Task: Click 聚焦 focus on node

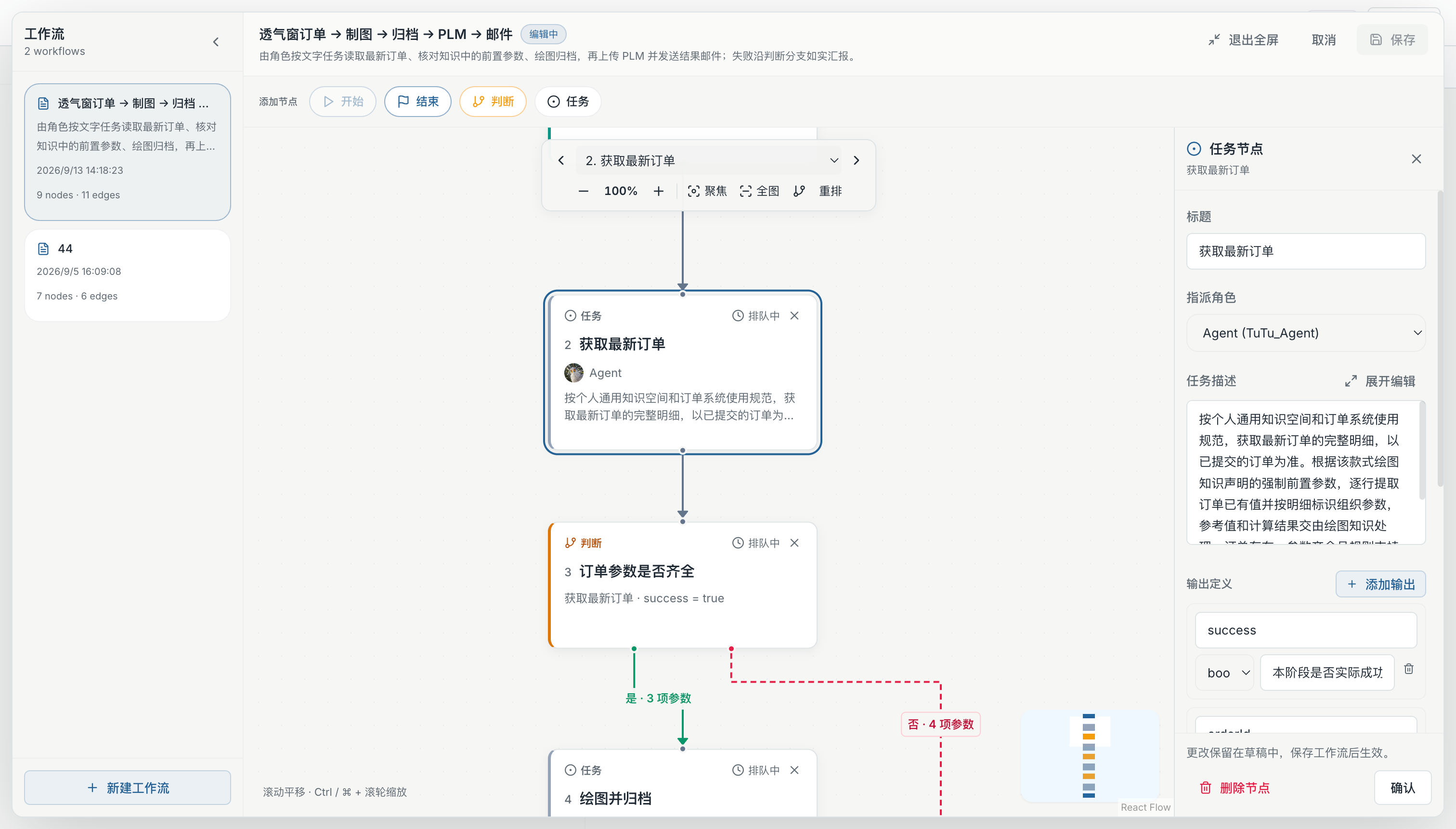Action: (707, 191)
